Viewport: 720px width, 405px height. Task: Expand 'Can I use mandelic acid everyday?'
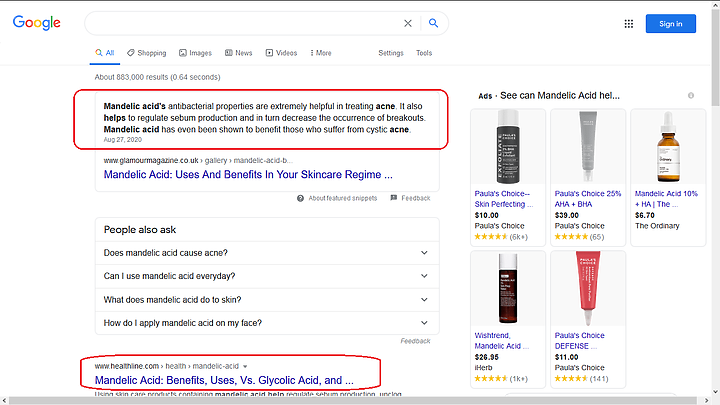(x=267, y=276)
